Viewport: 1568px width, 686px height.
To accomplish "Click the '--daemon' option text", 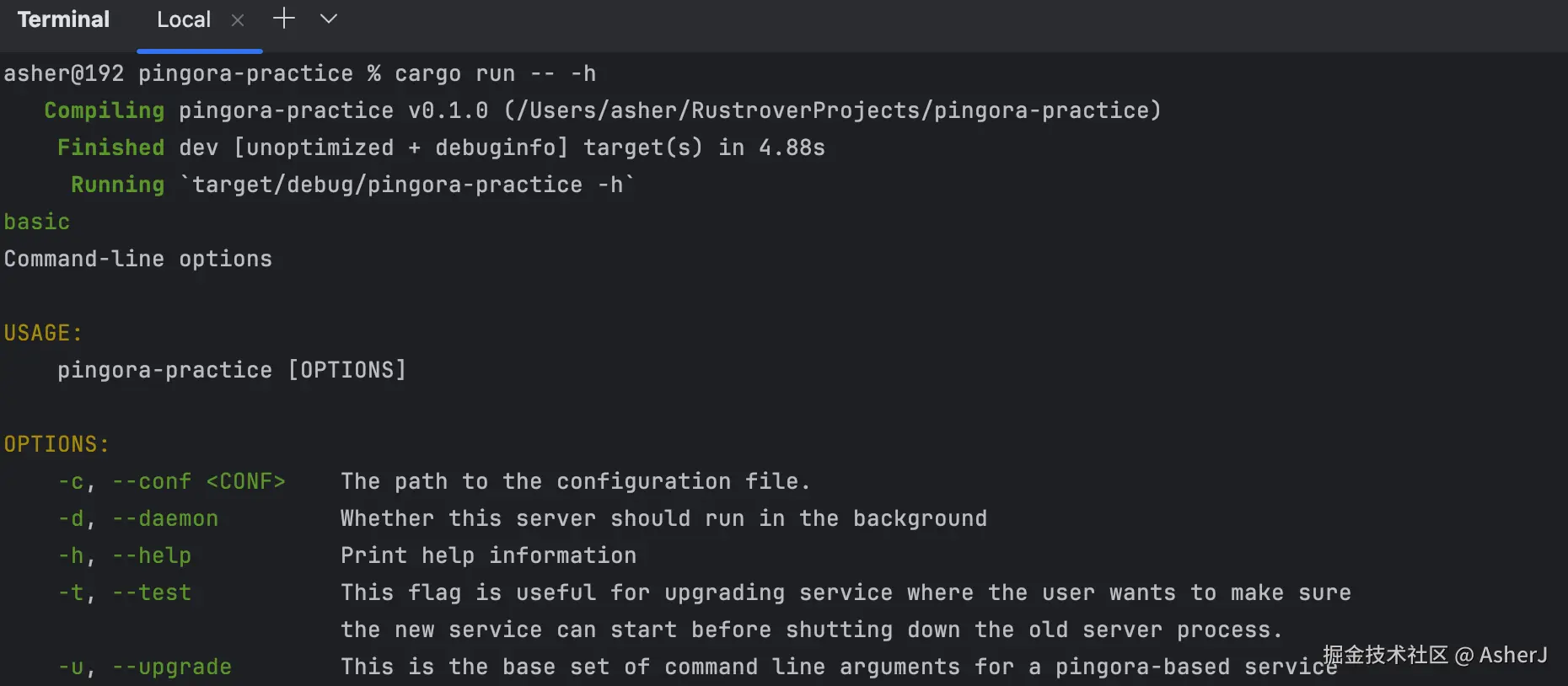I will click(165, 518).
